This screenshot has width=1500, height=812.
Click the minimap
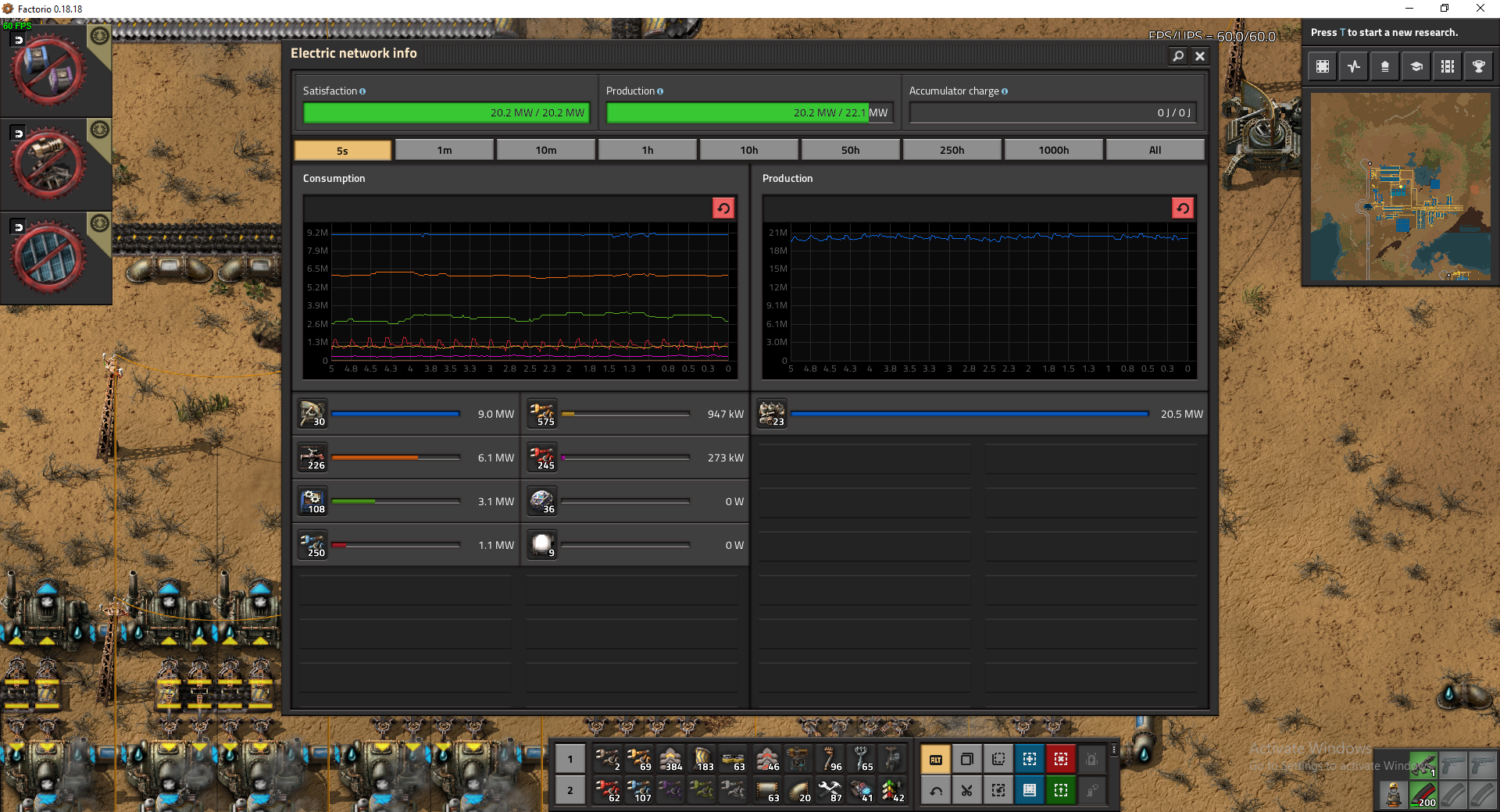pyautogui.click(x=1401, y=187)
